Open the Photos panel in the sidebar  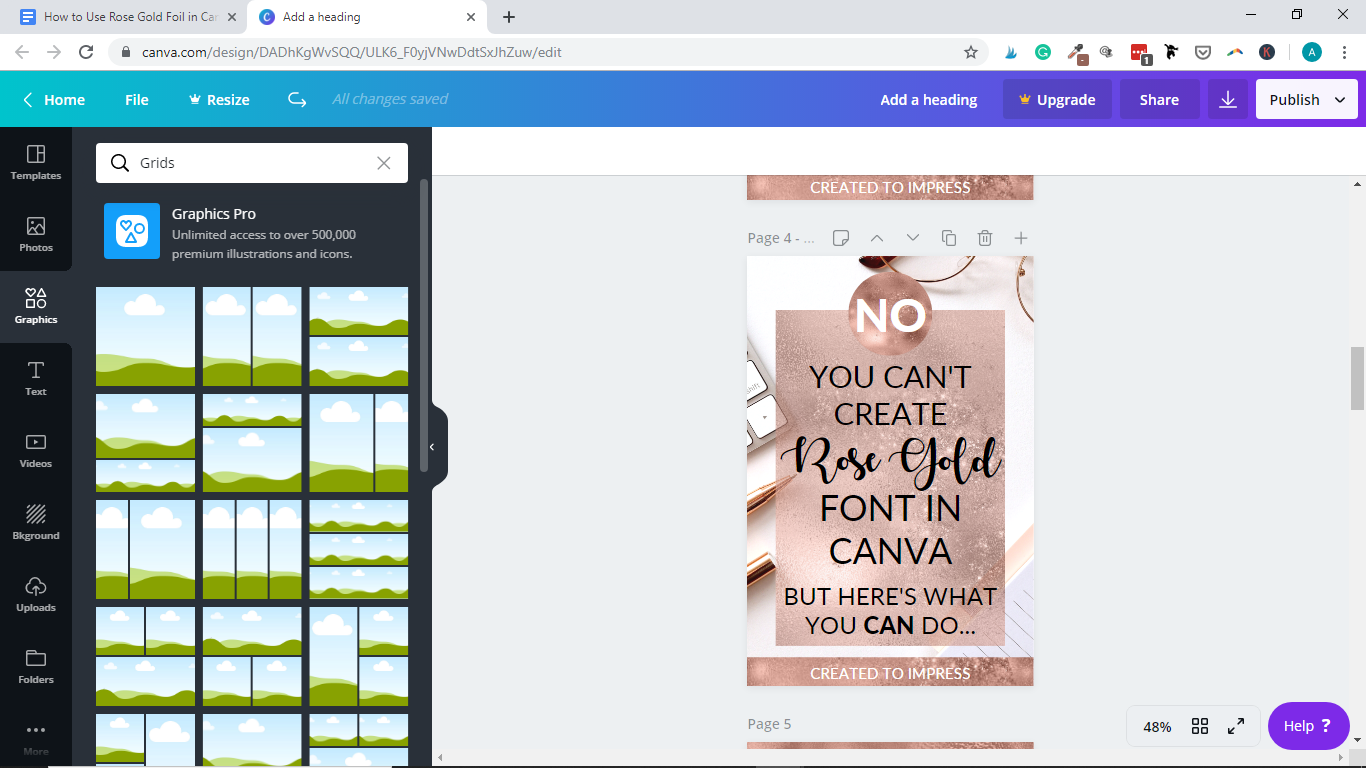(x=36, y=234)
